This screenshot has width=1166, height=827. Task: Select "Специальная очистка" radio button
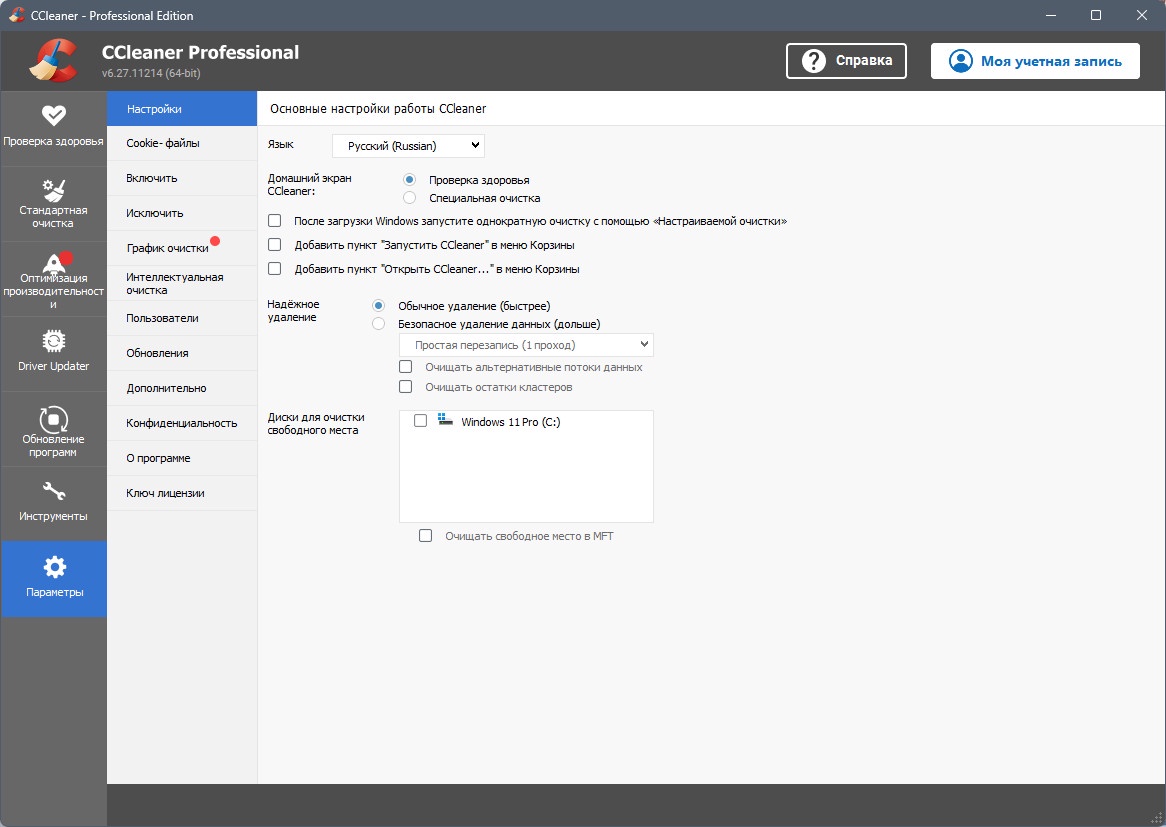[409, 198]
